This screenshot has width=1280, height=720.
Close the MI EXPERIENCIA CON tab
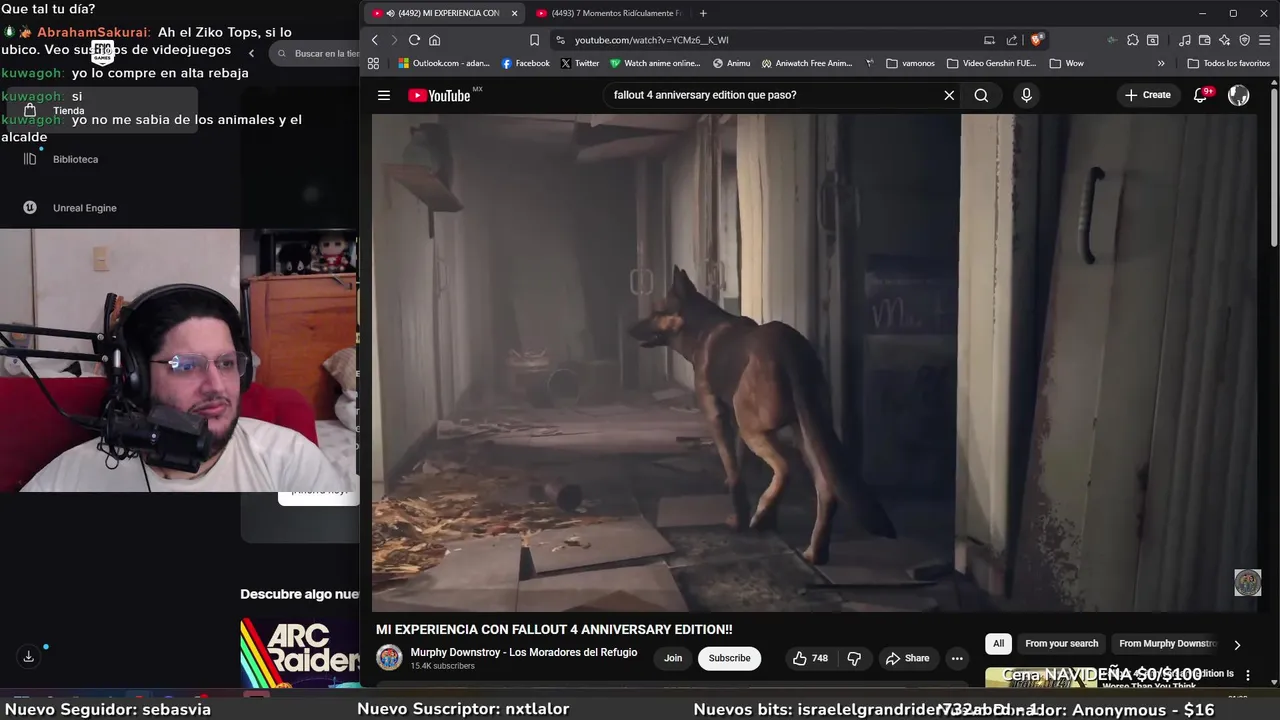(x=514, y=13)
